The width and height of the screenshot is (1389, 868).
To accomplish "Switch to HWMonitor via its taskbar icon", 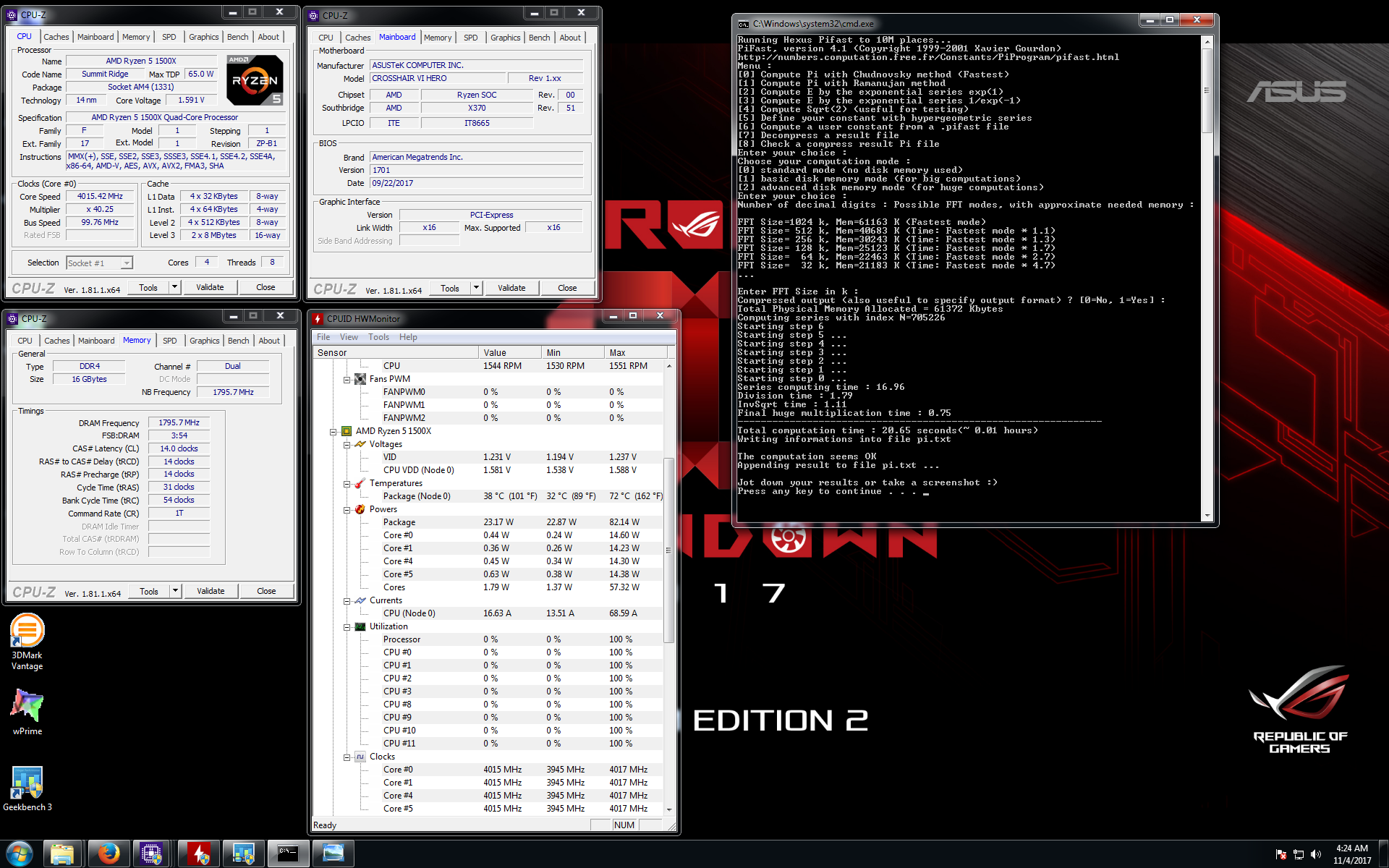I will tap(198, 854).
